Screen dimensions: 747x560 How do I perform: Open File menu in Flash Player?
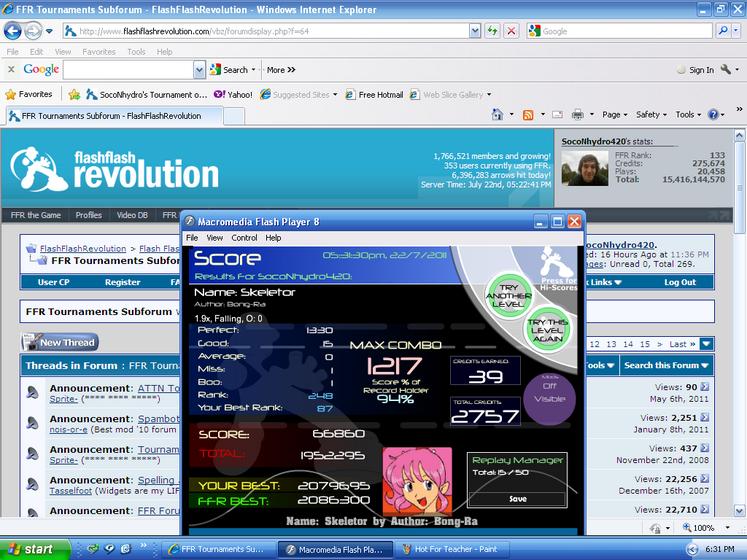(x=192, y=237)
